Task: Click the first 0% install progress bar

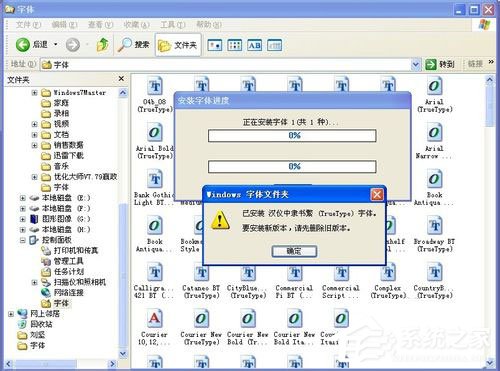Action: click(x=292, y=136)
